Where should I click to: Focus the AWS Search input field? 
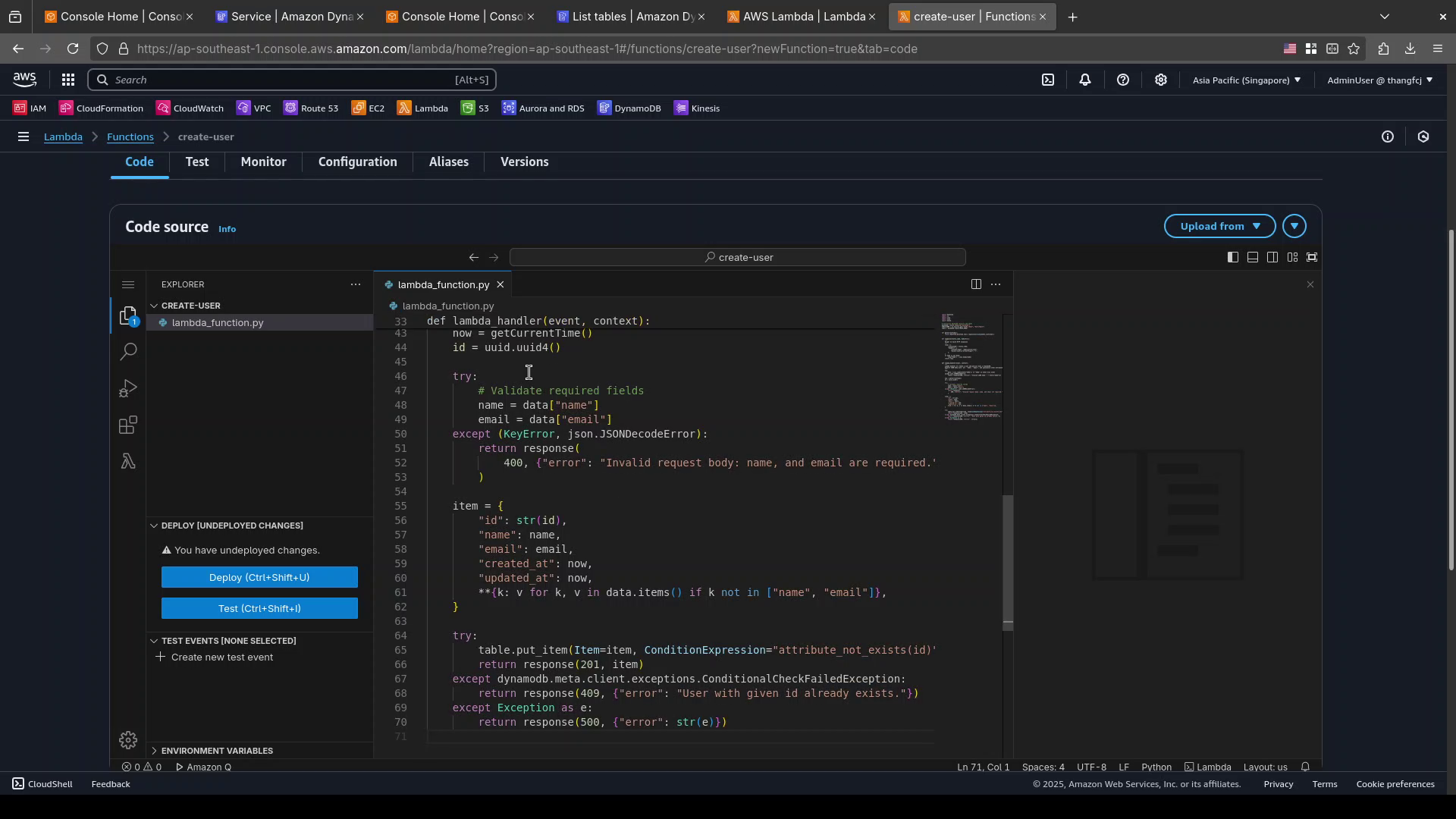tap(292, 80)
